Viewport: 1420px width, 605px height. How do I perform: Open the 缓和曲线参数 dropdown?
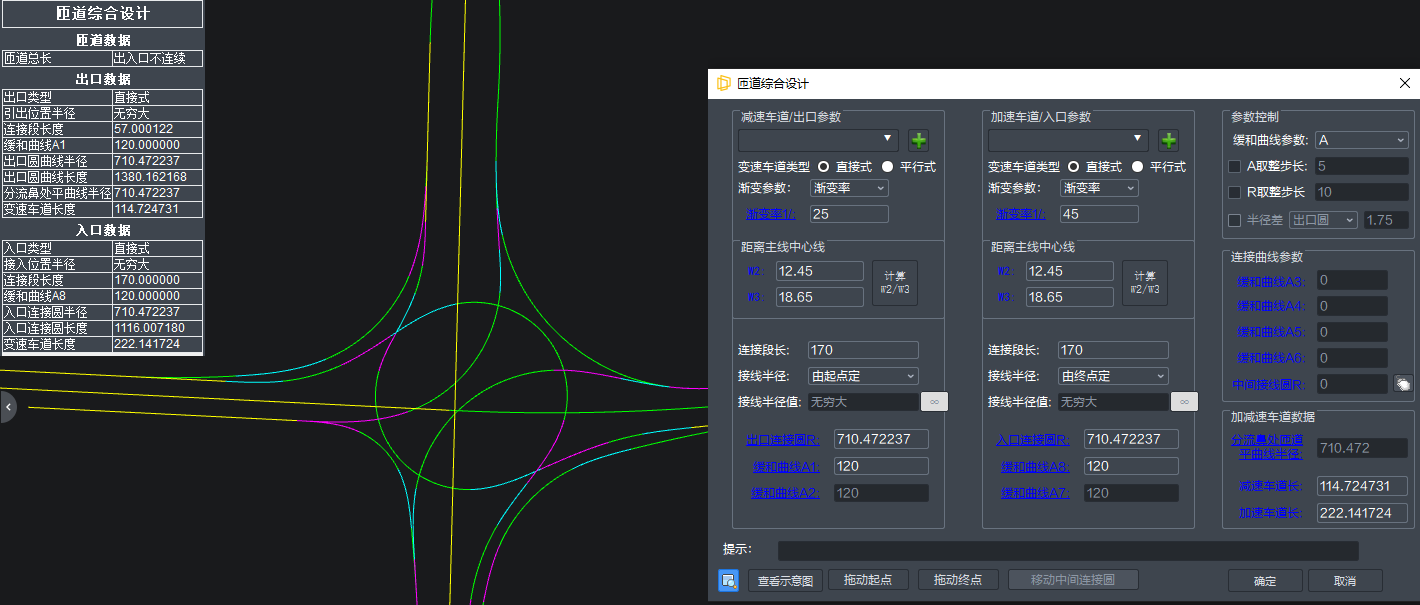(1361, 140)
